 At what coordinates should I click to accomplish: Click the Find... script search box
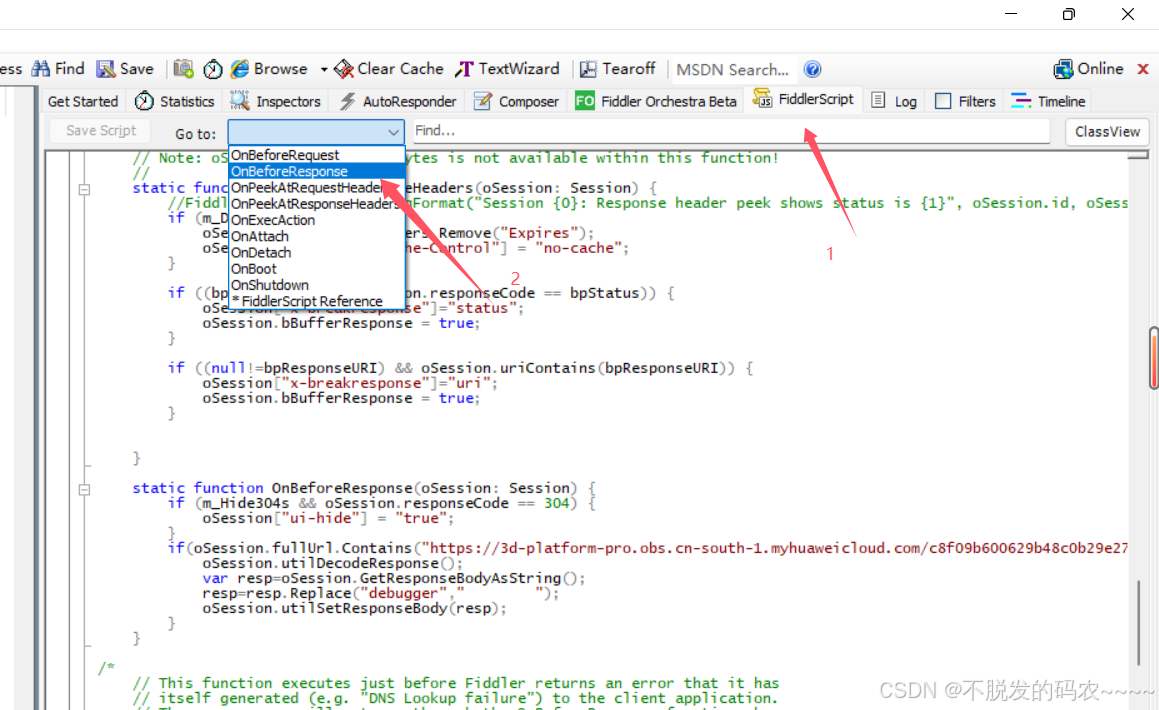(730, 131)
